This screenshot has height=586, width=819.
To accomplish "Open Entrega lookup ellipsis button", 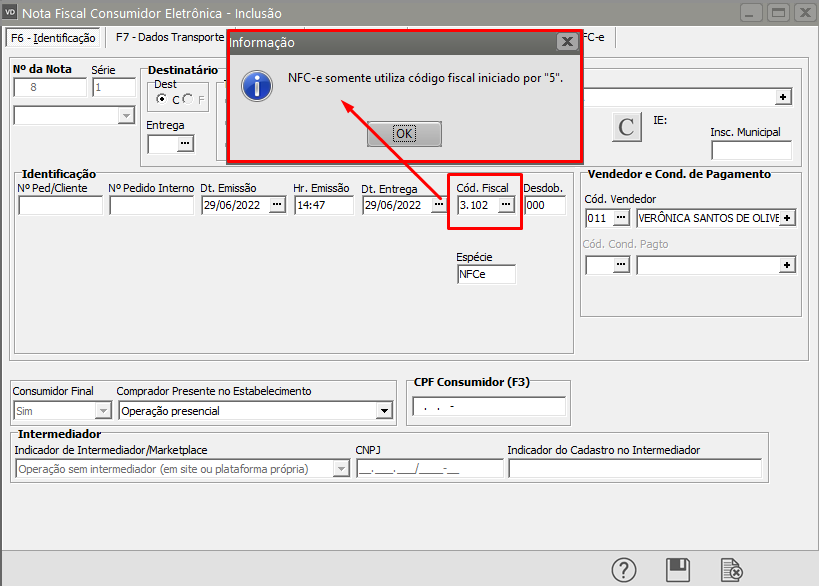I will (184, 144).
